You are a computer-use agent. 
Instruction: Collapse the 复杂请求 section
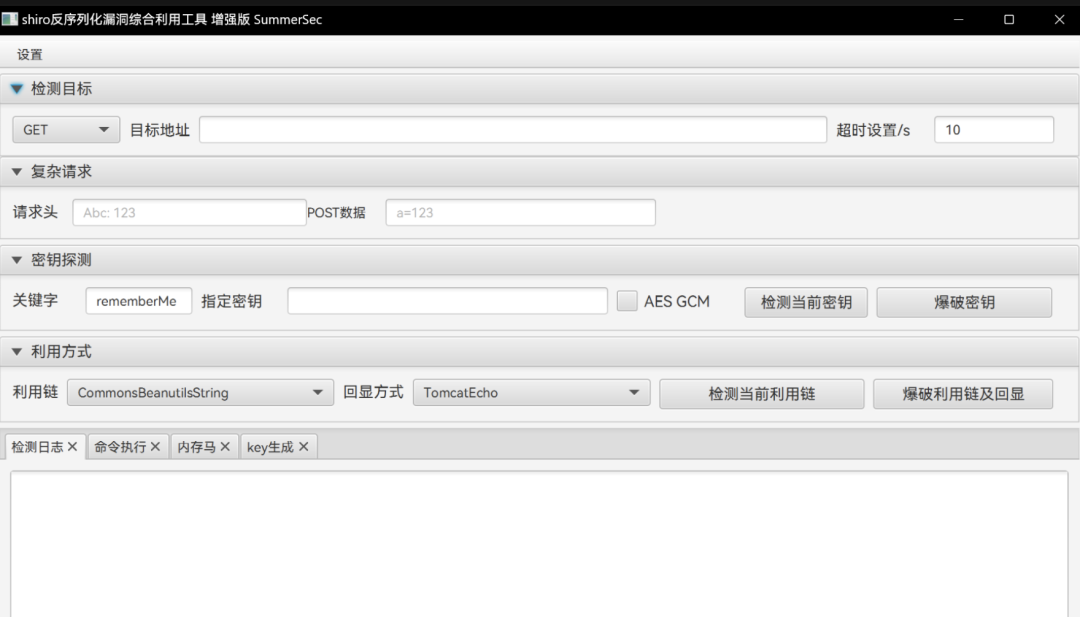(x=17, y=171)
